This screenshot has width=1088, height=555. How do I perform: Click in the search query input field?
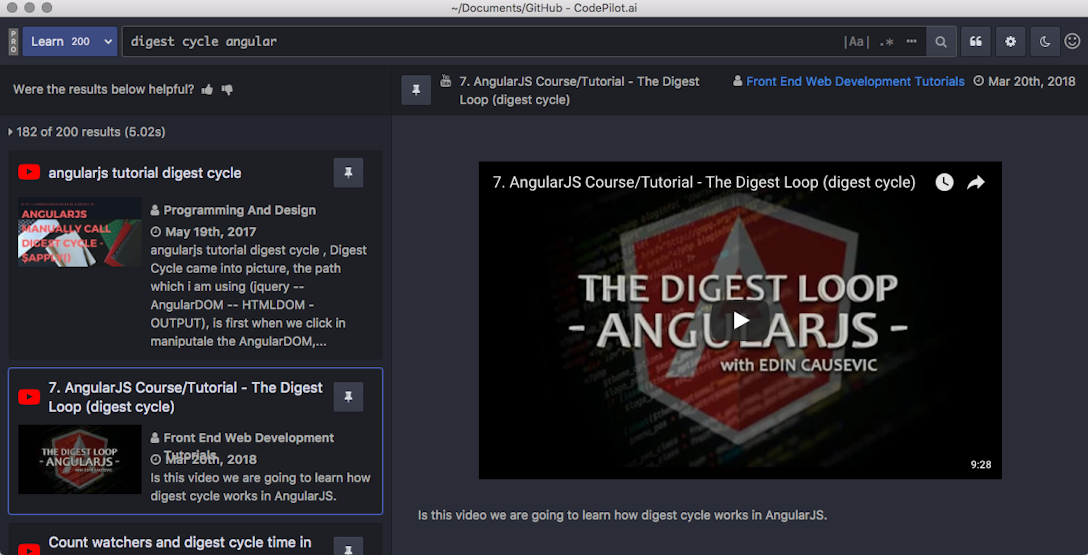point(480,42)
